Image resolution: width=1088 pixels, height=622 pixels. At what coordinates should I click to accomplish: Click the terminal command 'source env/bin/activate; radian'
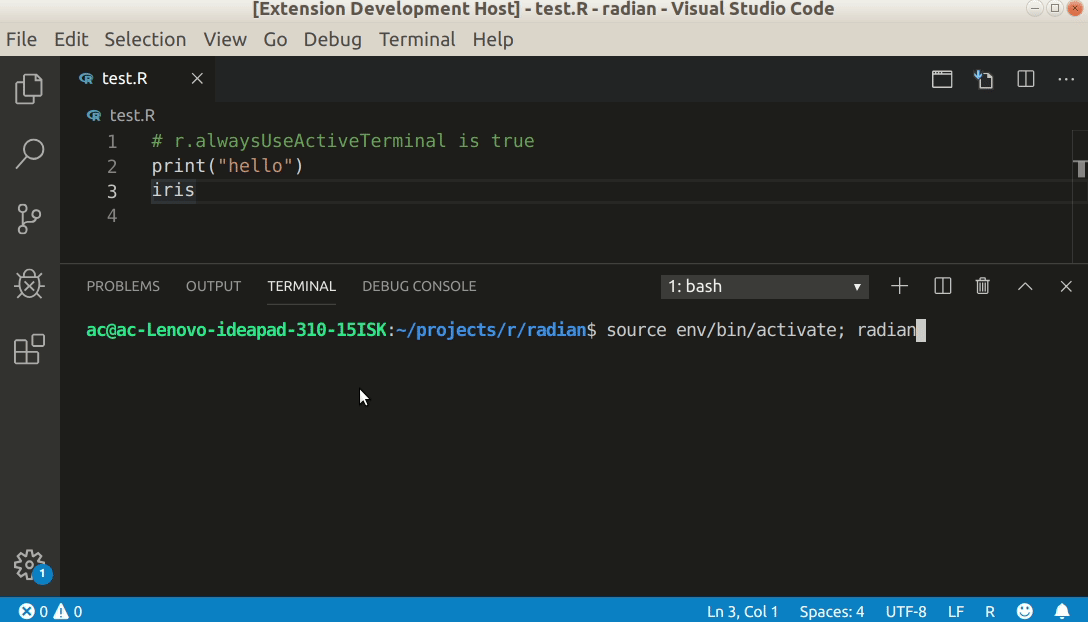point(761,330)
